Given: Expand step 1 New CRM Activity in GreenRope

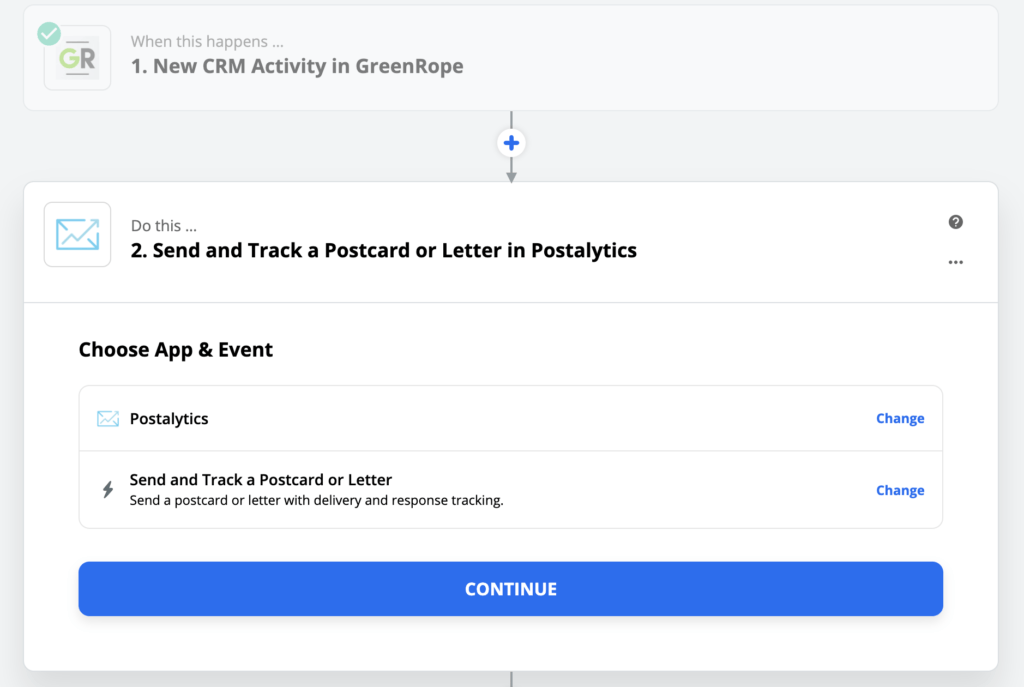Looking at the screenshot, I should point(511,58).
